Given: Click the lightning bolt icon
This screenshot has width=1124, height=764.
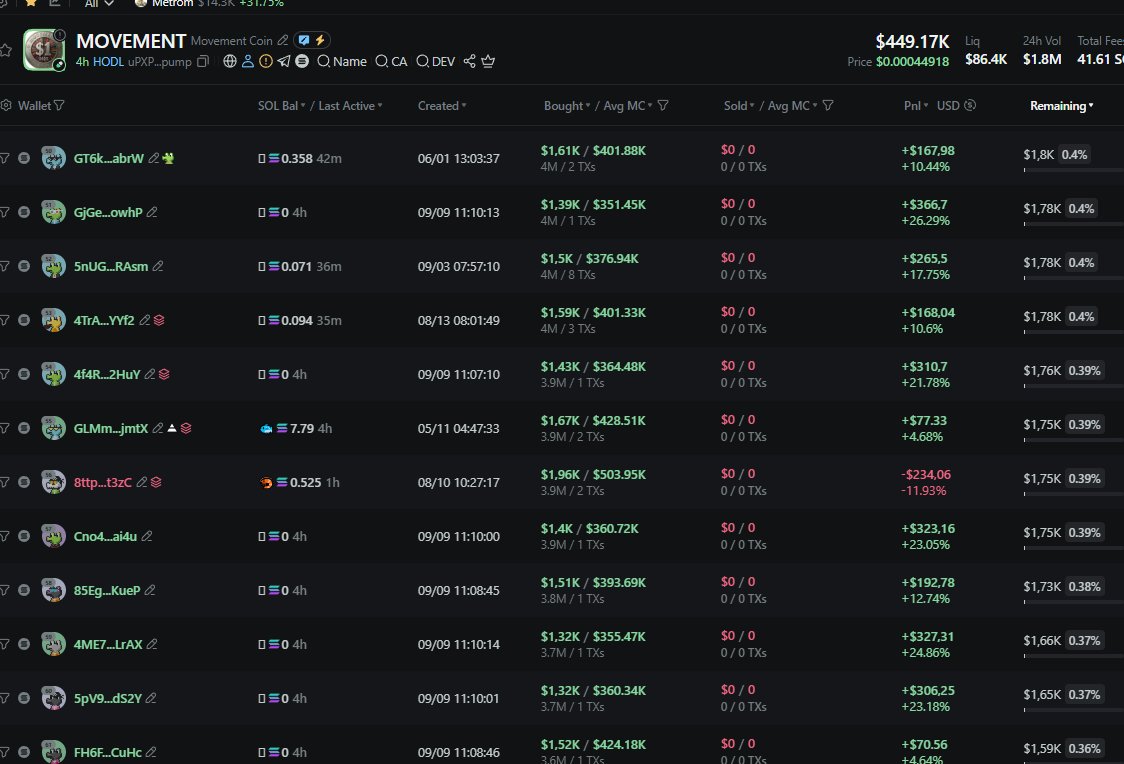Looking at the screenshot, I should [320, 40].
